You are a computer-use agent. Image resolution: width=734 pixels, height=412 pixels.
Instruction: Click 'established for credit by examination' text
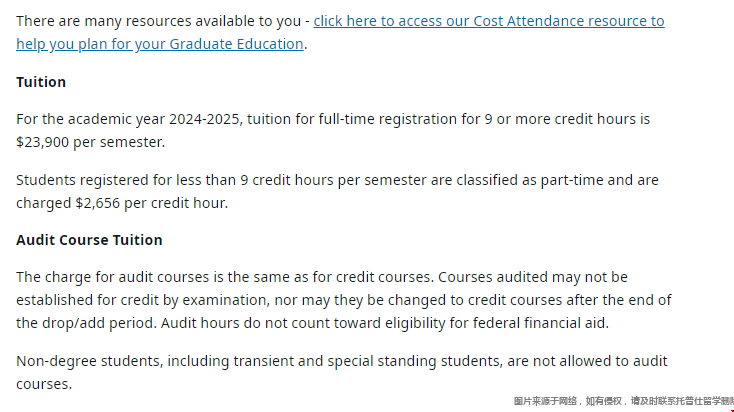[143, 300]
